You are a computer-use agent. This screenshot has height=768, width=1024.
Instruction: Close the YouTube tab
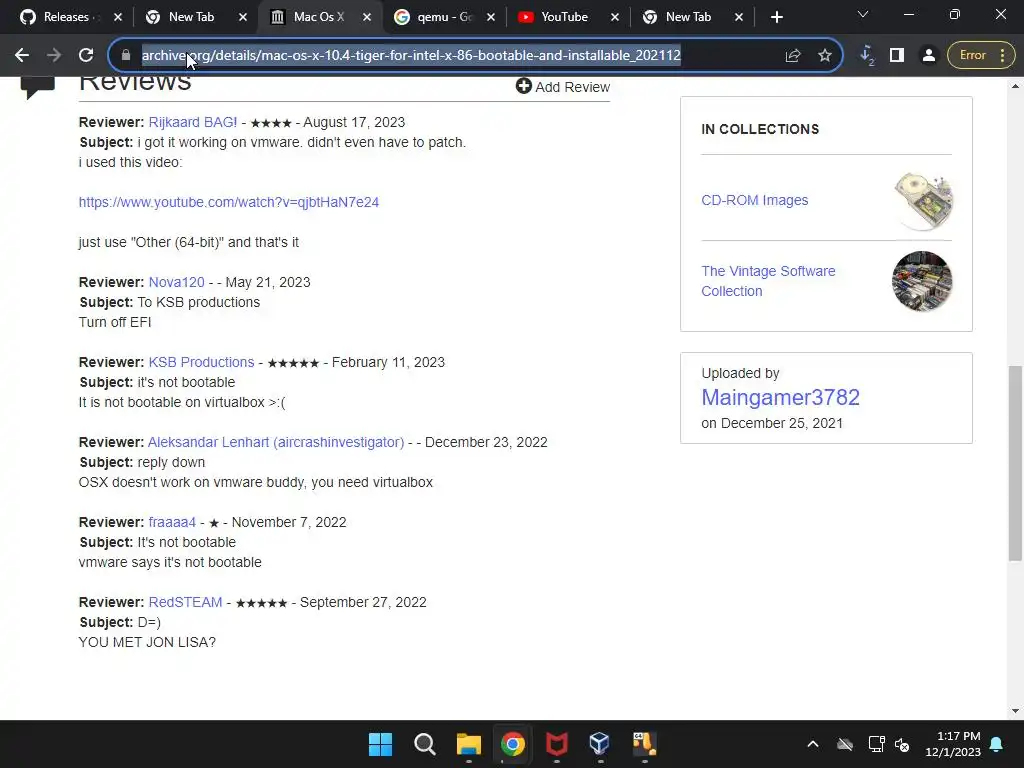tap(615, 18)
